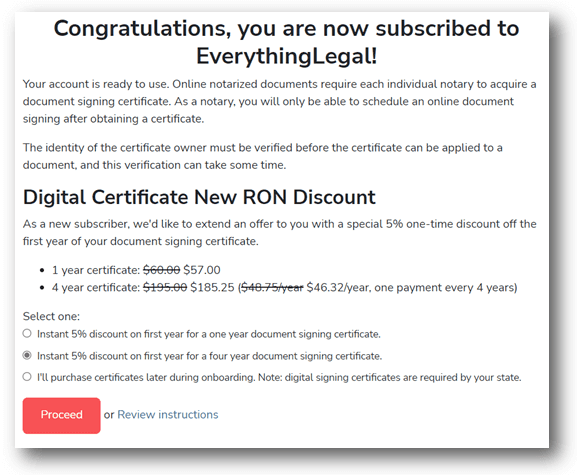Click the As a new subscriber paragraph
Viewport: 577px width, 475px height.
click(x=280, y=233)
